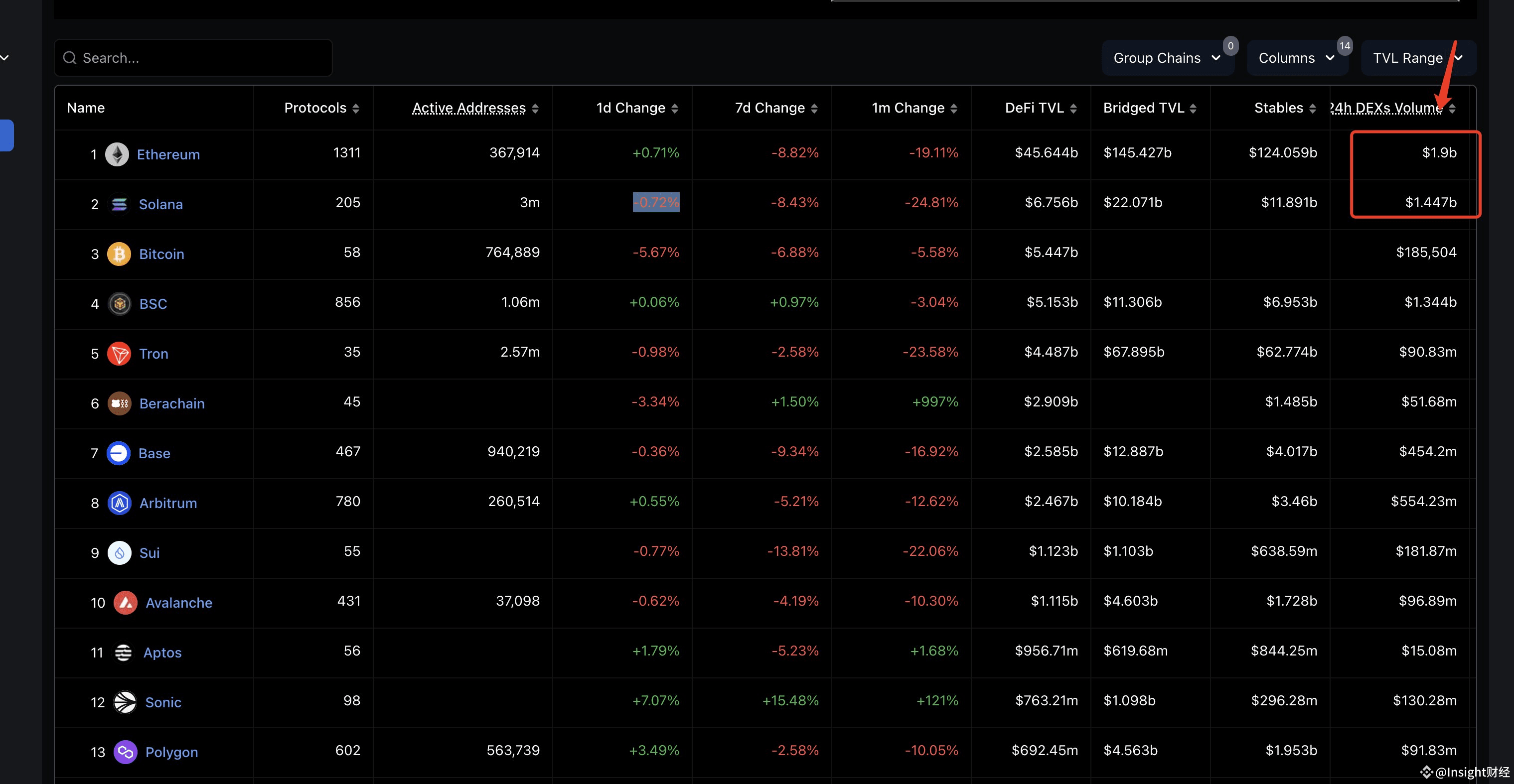Image resolution: width=1514 pixels, height=784 pixels.
Task: Click Ethereum's $45.644b DeFi TVL value
Action: [x=1046, y=153]
